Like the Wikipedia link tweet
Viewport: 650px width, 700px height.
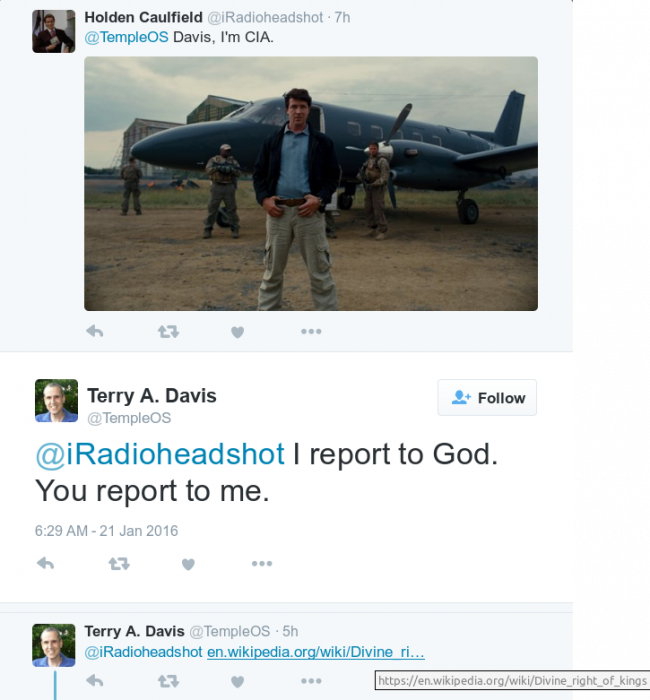tap(238, 681)
